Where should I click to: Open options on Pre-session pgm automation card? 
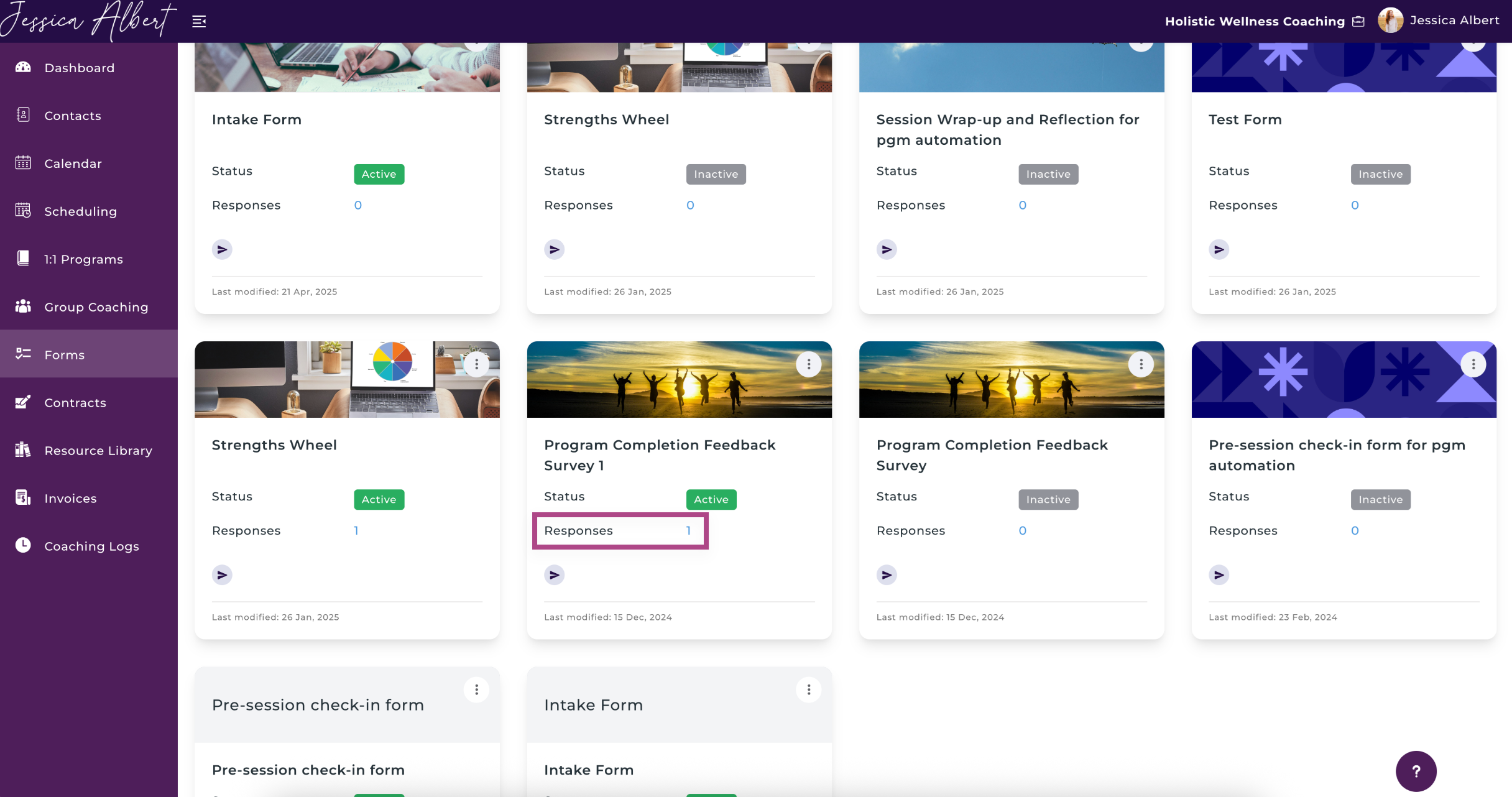[x=1473, y=364]
